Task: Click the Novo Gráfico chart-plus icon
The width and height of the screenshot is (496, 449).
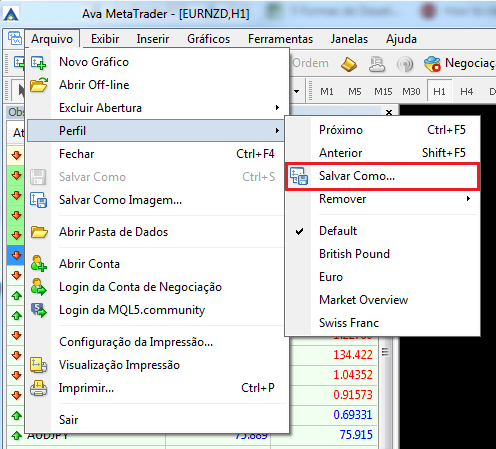Action: point(38,62)
